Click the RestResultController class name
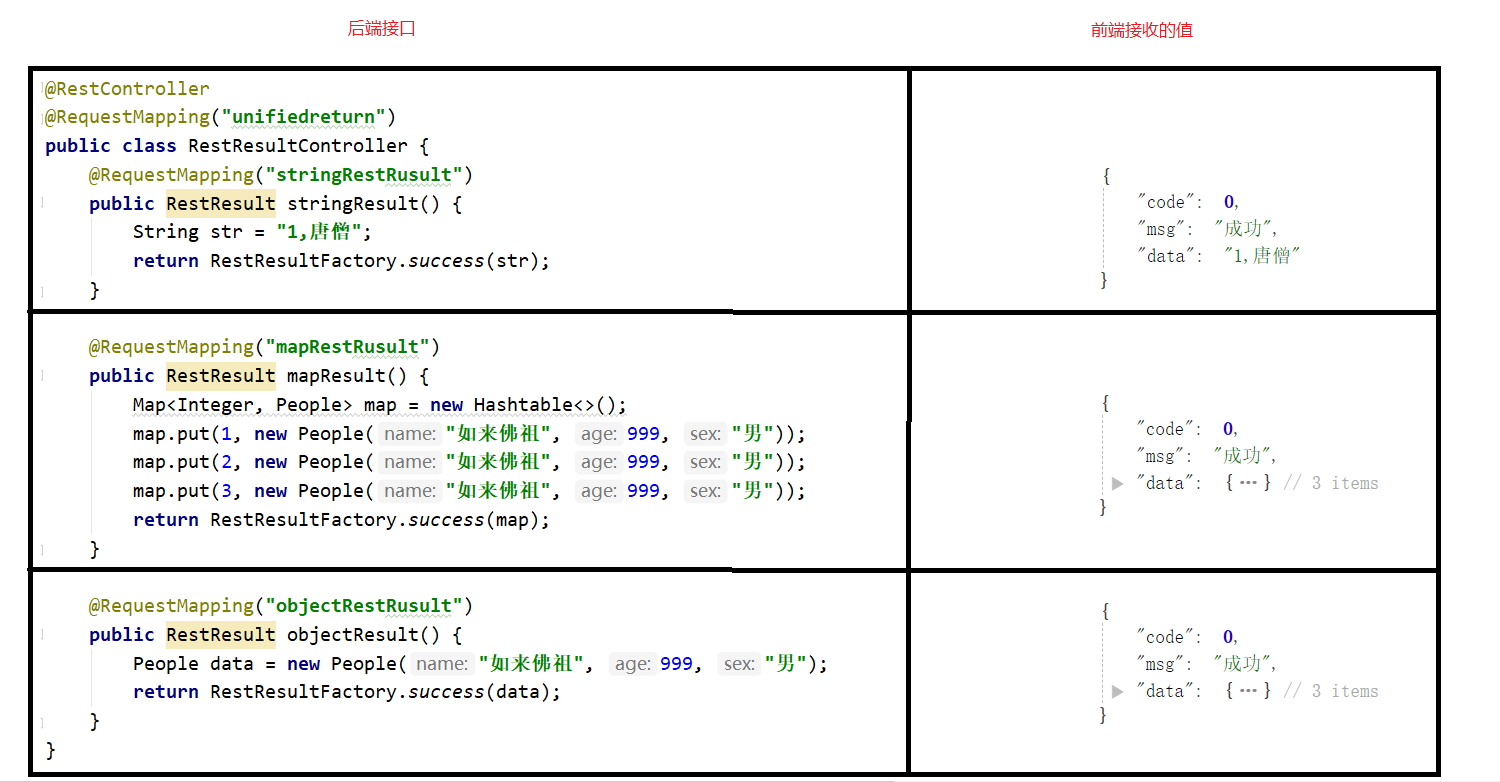 tap(298, 146)
